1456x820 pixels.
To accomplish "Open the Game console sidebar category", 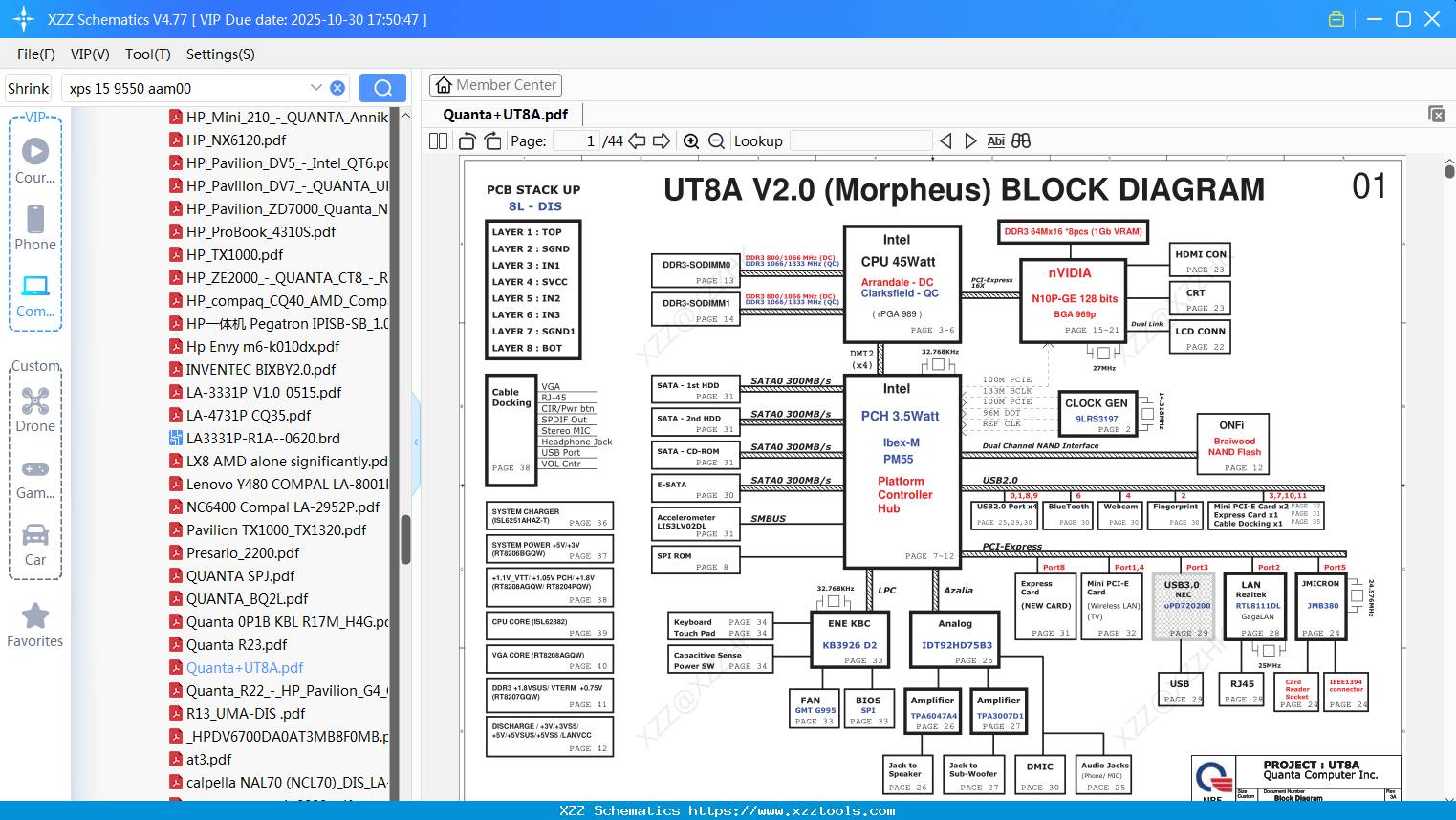I will (x=35, y=479).
